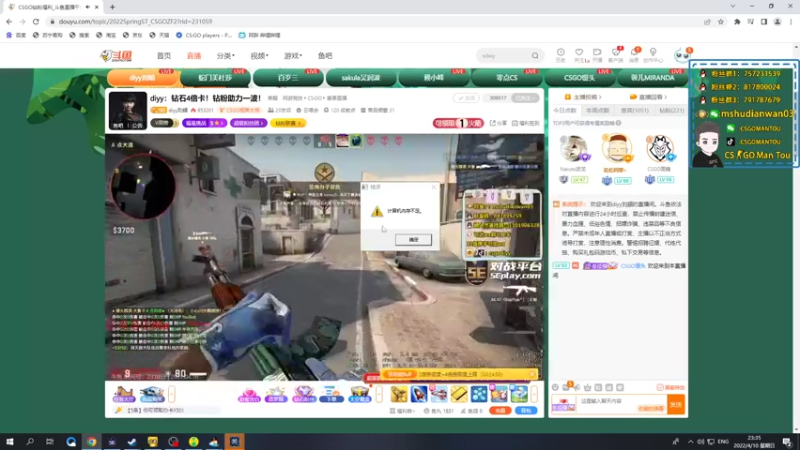Open Chrome in the Windows taskbar
The image size is (800, 450).
(91, 441)
